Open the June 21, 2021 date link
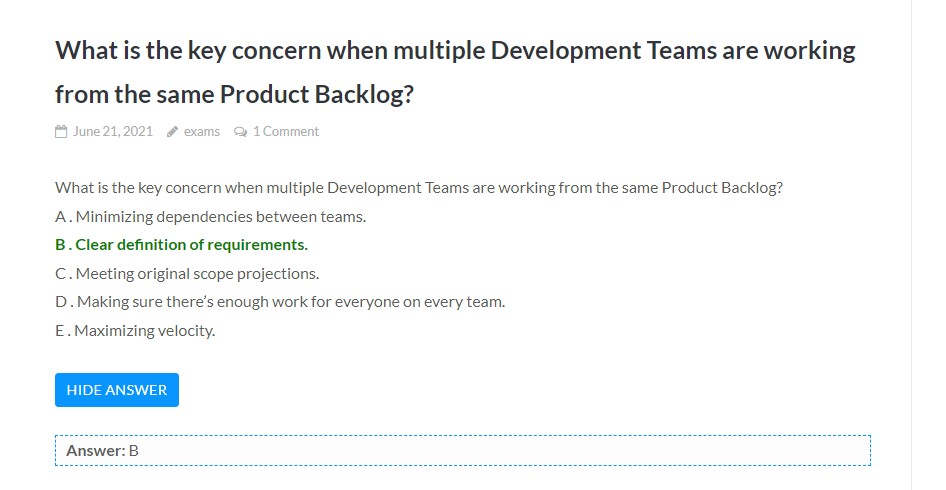946x490 pixels. 113,131
